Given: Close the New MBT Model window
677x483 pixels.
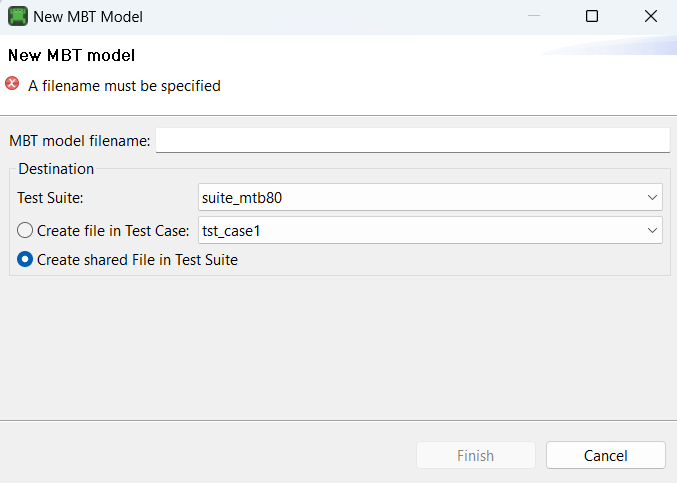Looking at the screenshot, I should tap(651, 16).
